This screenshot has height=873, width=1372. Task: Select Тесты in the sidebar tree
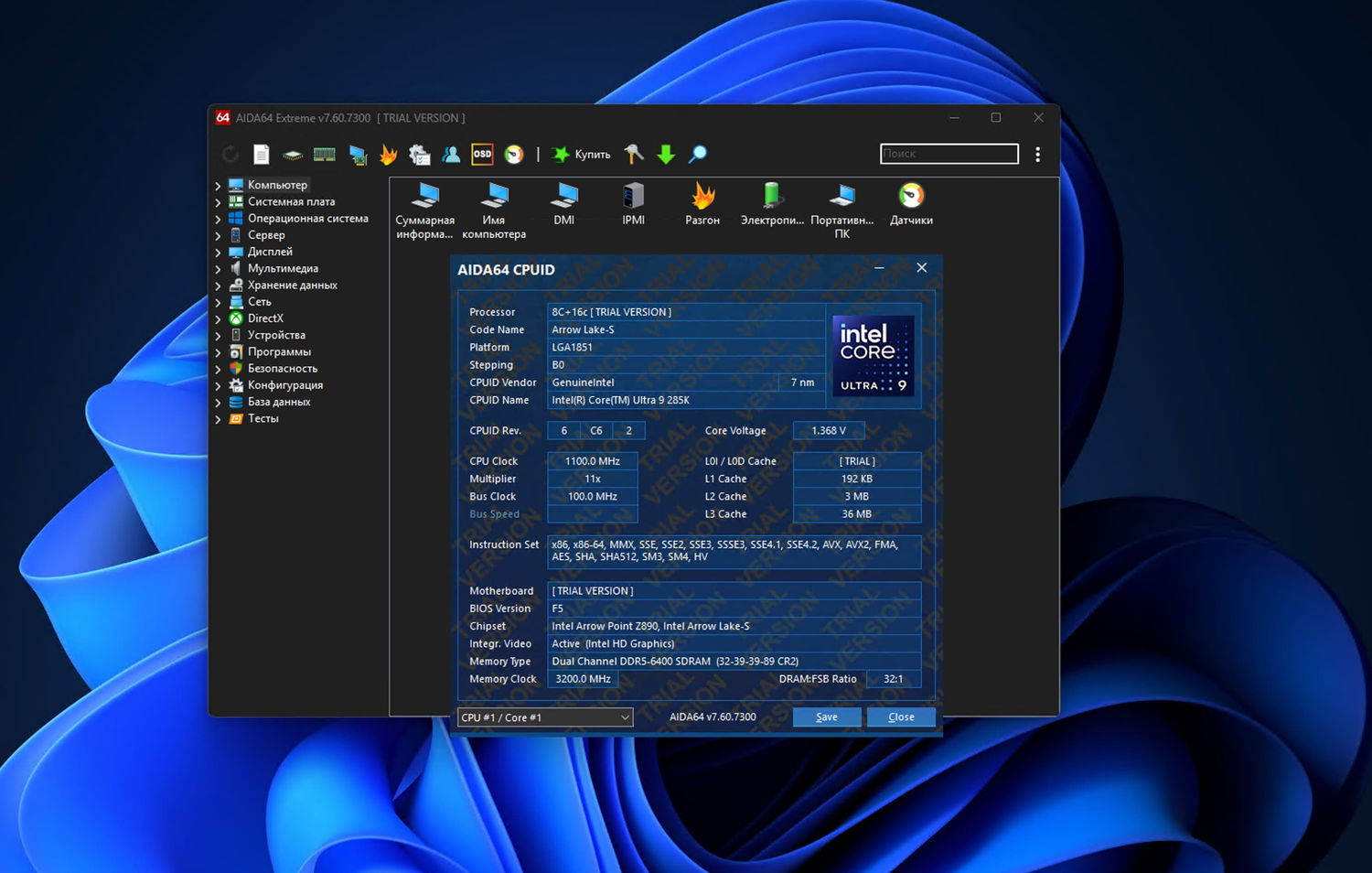pos(263,418)
